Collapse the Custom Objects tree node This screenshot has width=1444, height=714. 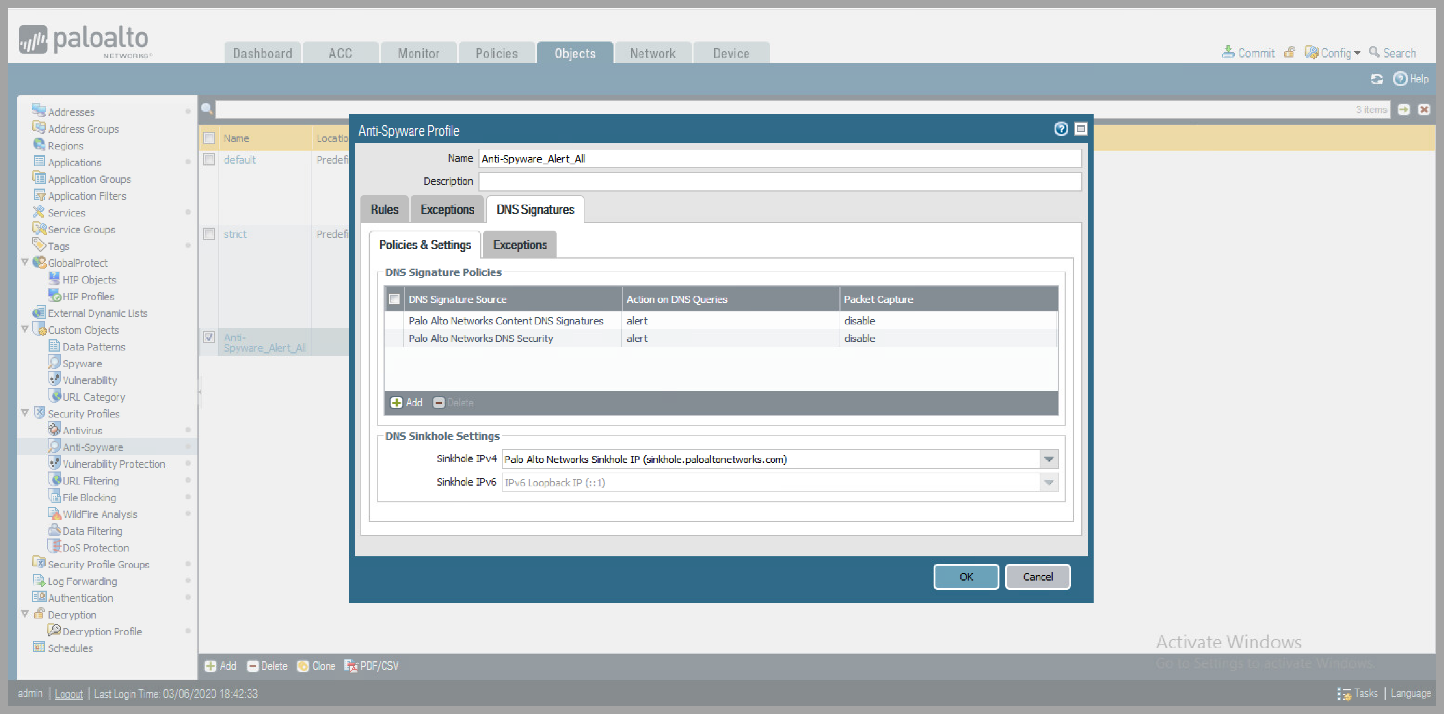coord(25,330)
